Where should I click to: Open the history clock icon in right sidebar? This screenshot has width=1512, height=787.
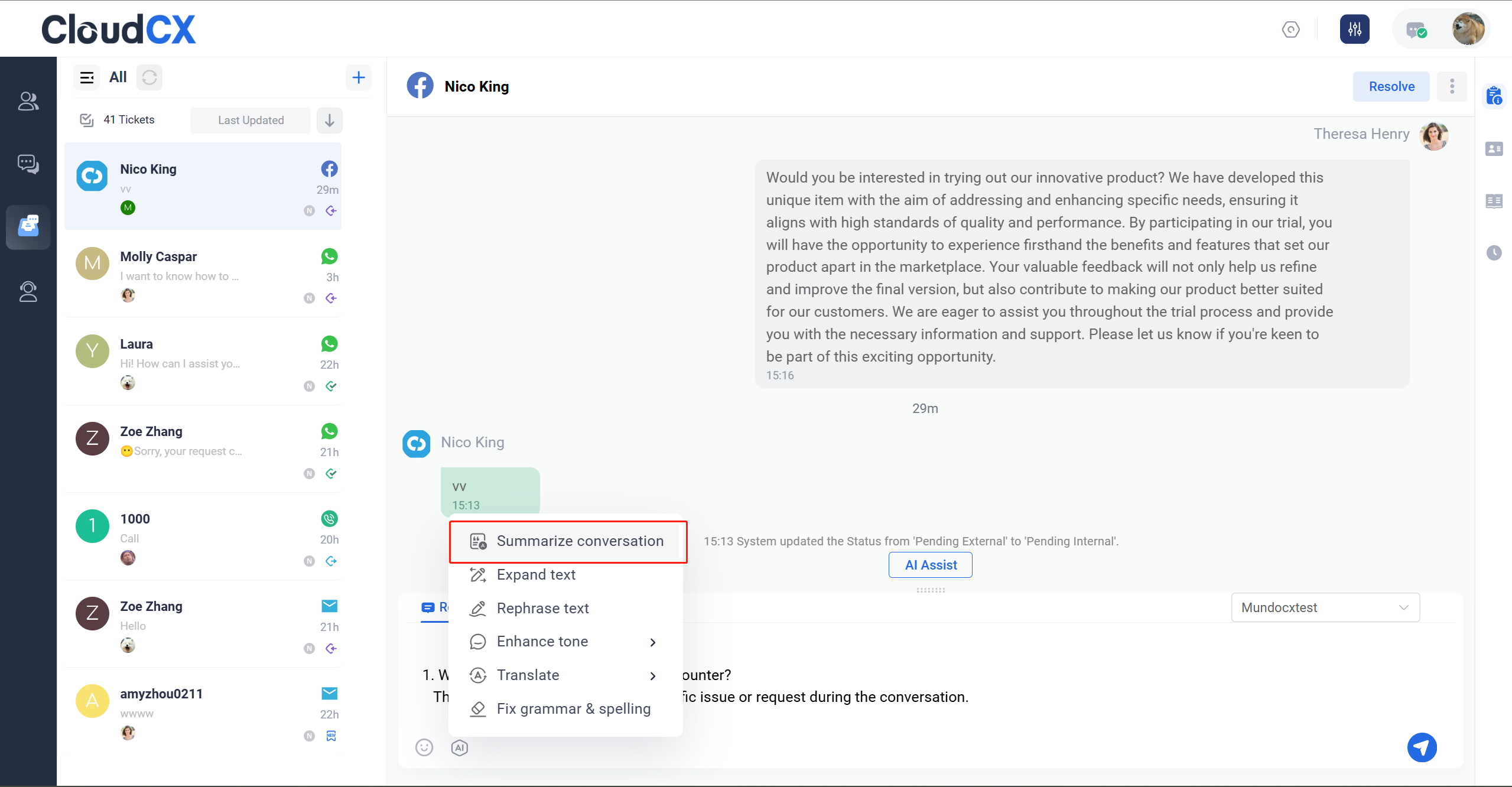click(1494, 253)
